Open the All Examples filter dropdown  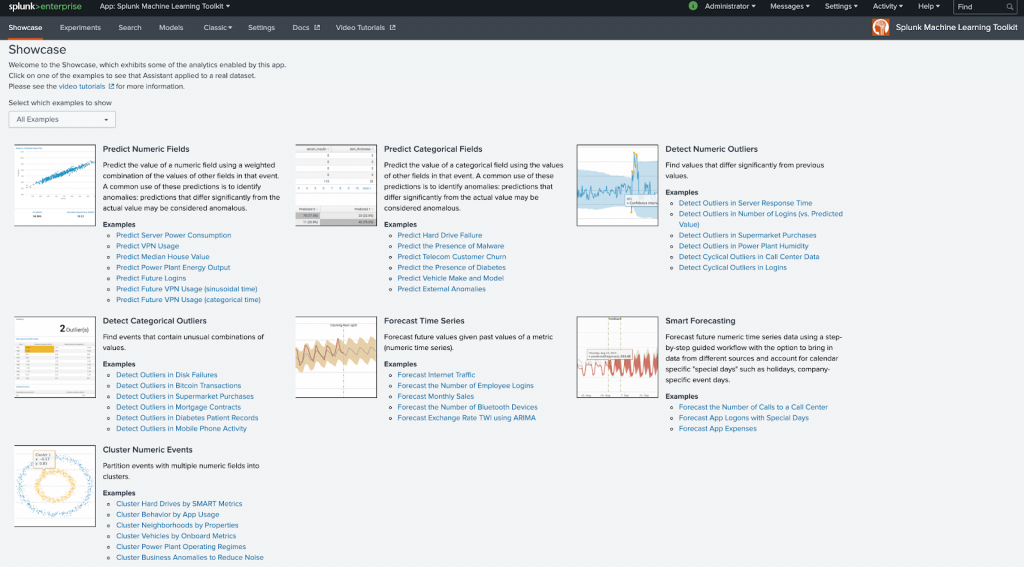coord(62,120)
